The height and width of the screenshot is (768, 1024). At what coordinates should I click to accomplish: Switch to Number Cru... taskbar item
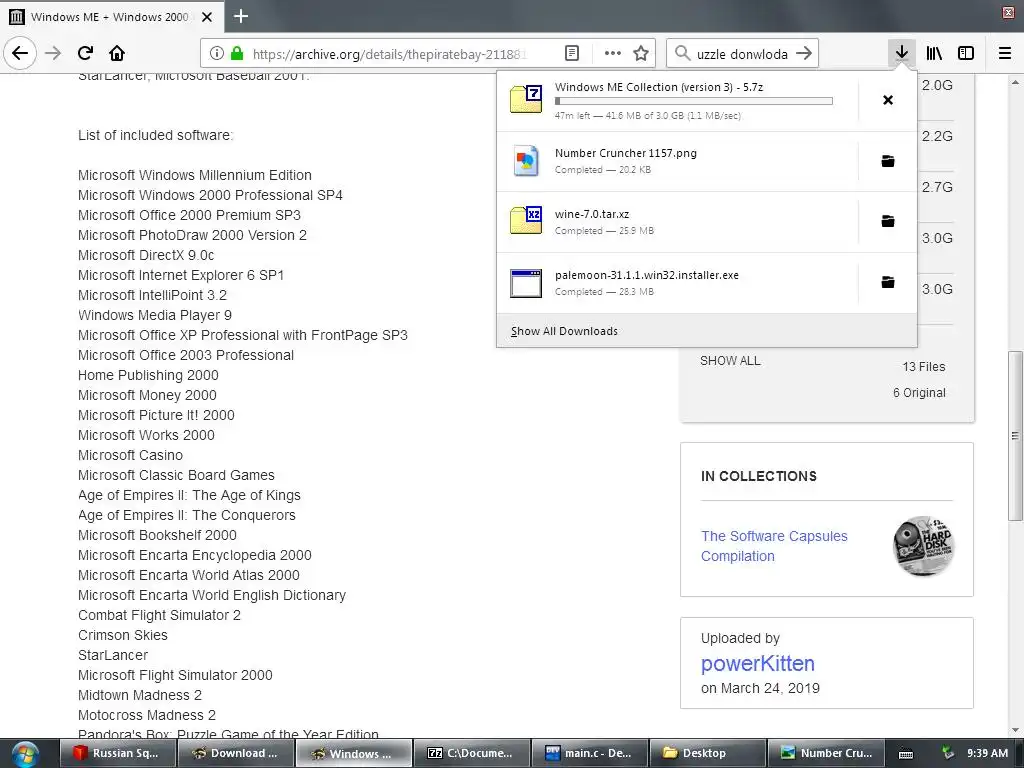(825, 753)
